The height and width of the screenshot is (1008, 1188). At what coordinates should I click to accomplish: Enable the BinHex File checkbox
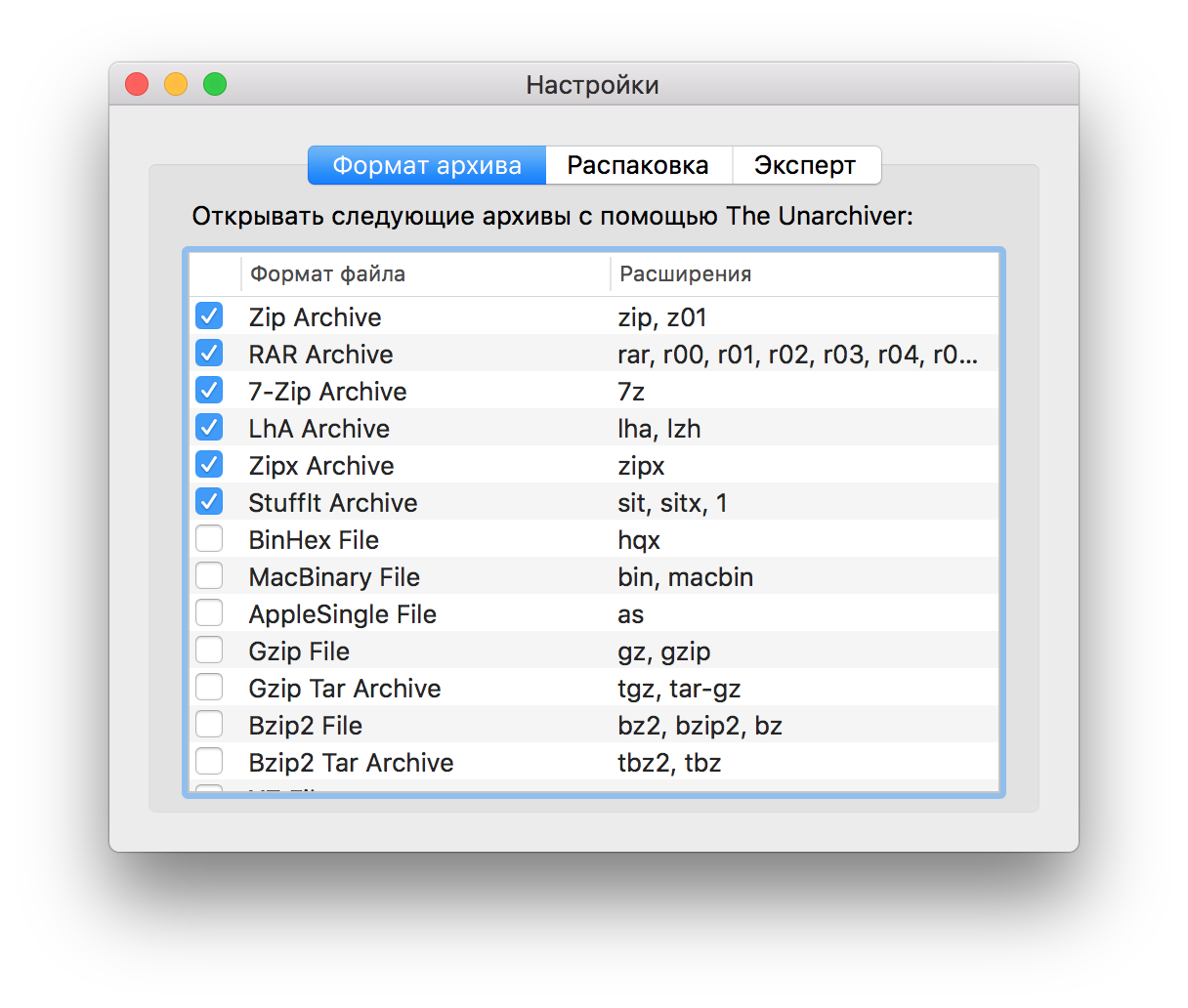click(x=209, y=539)
